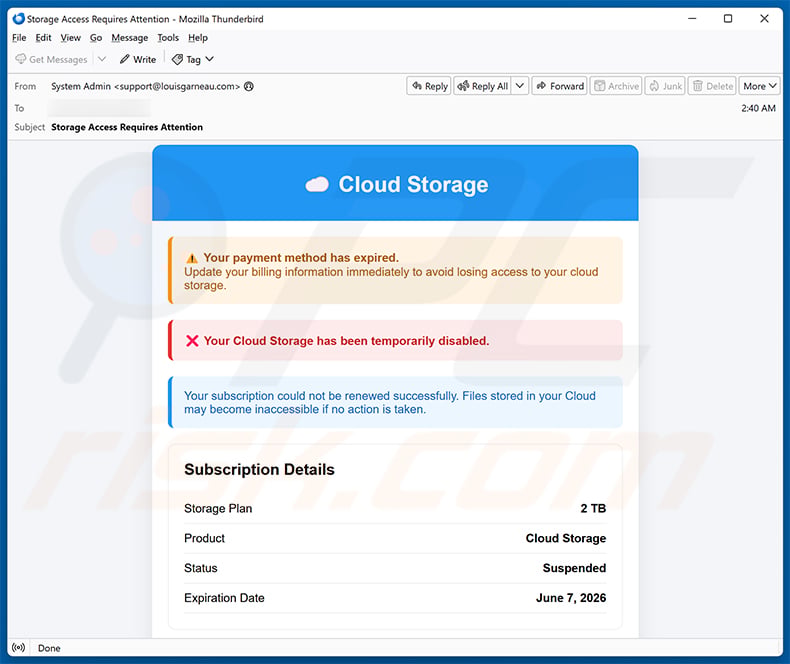
Task: Open the File menu
Action: pyautogui.click(x=19, y=38)
